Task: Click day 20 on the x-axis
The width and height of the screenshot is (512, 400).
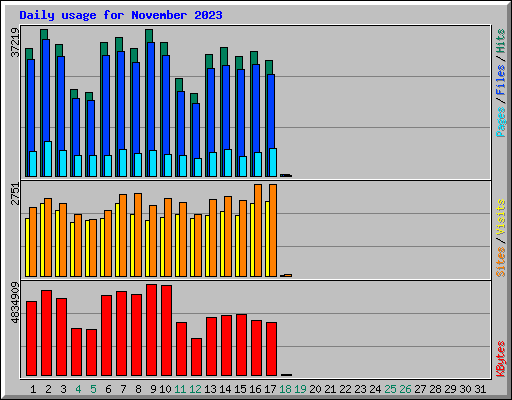Action: point(315,389)
